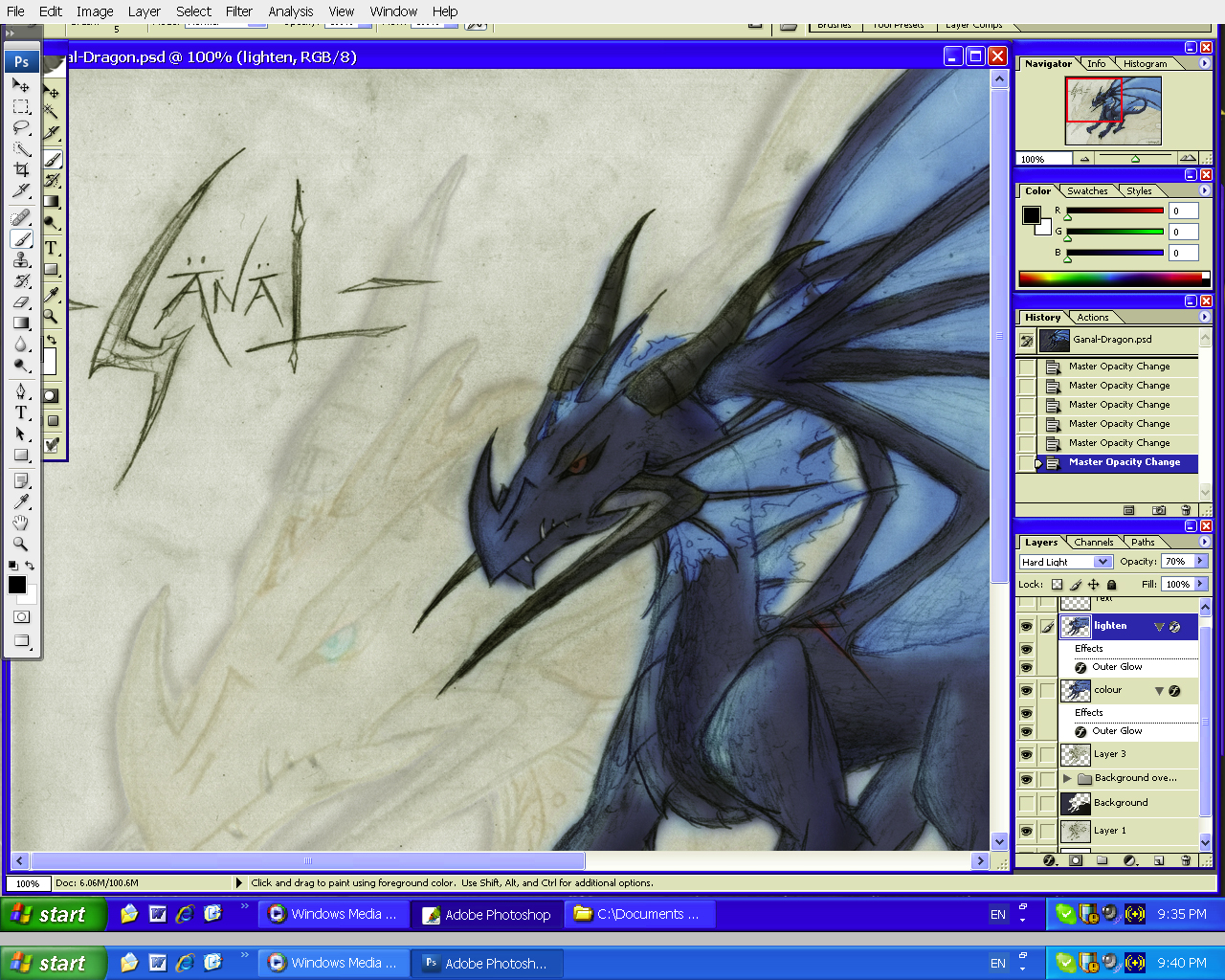Create new fill or adjustment layer
The width and height of the screenshot is (1225, 980).
pyautogui.click(x=1130, y=860)
